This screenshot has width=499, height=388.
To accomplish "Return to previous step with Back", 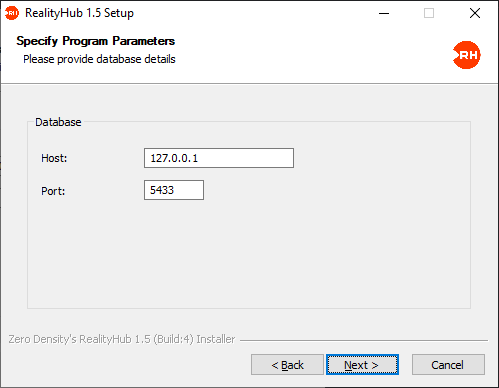I will (287, 365).
